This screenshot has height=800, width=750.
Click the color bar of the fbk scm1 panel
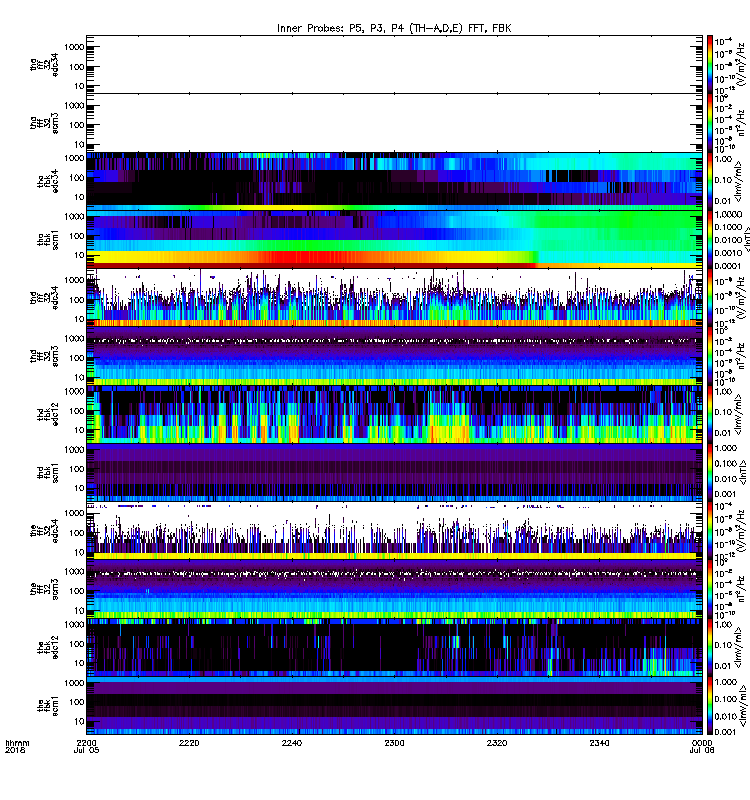pos(710,706)
